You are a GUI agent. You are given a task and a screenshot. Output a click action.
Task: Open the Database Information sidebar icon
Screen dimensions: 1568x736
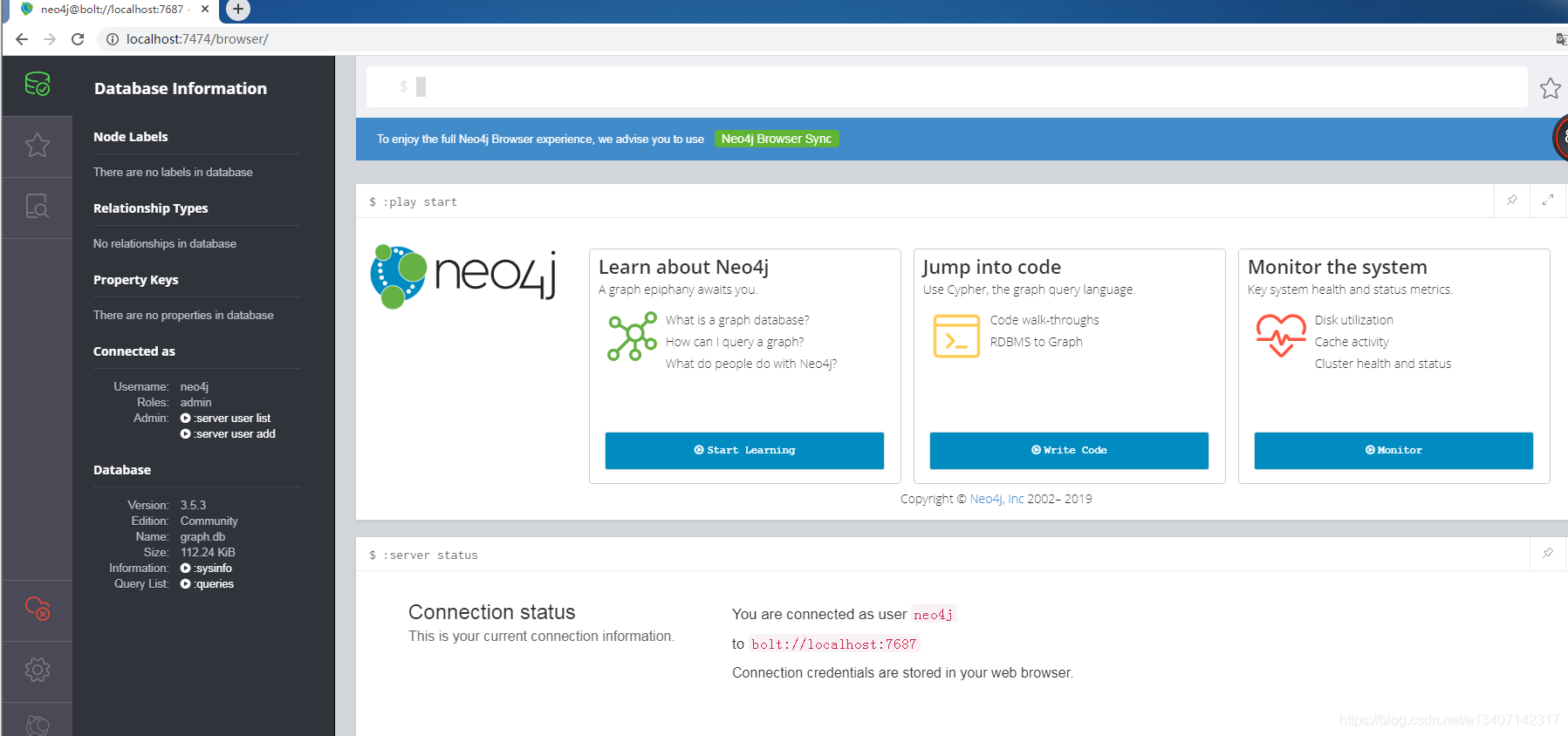38,85
